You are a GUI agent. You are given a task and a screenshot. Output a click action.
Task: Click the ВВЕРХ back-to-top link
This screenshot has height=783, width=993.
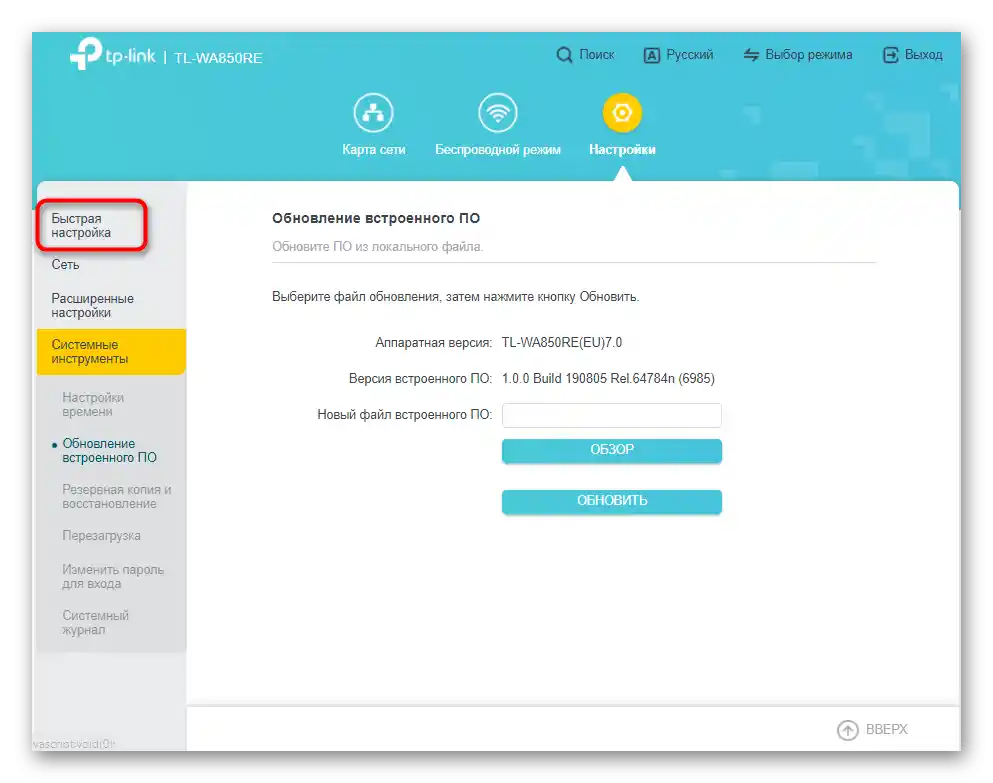click(886, 730)
